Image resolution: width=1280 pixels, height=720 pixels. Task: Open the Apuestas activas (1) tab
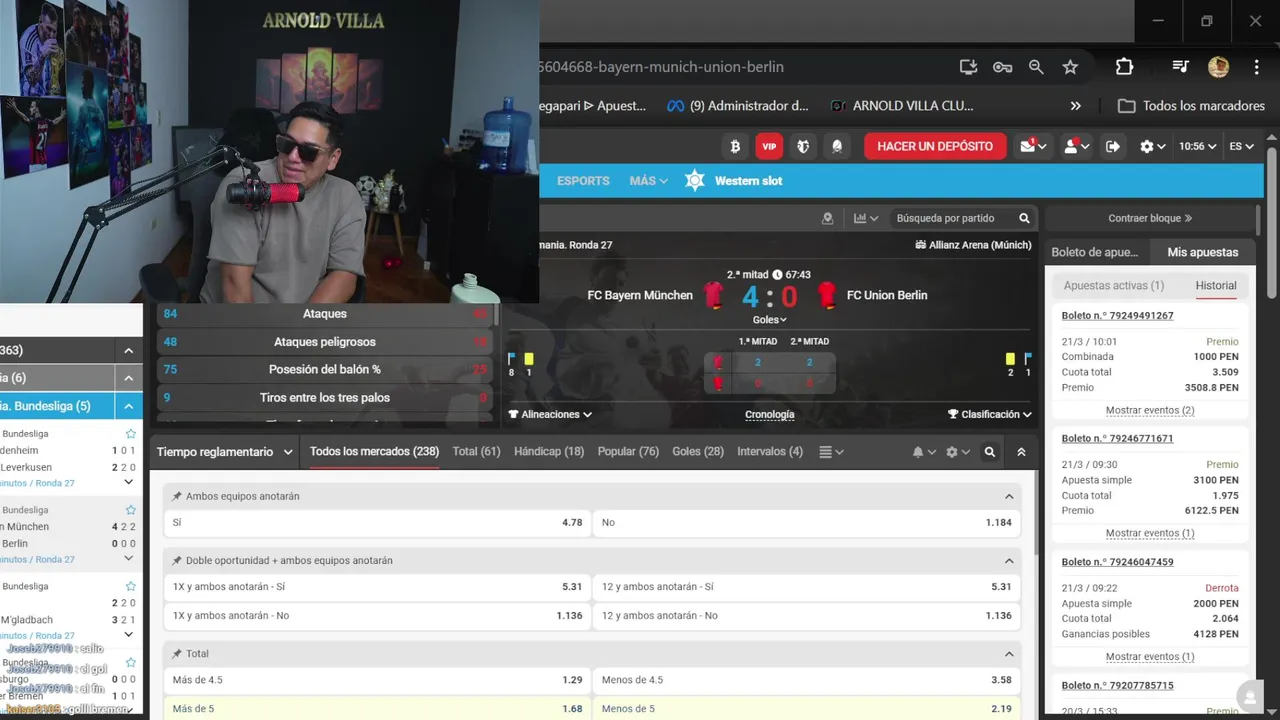coord(1114,286)
